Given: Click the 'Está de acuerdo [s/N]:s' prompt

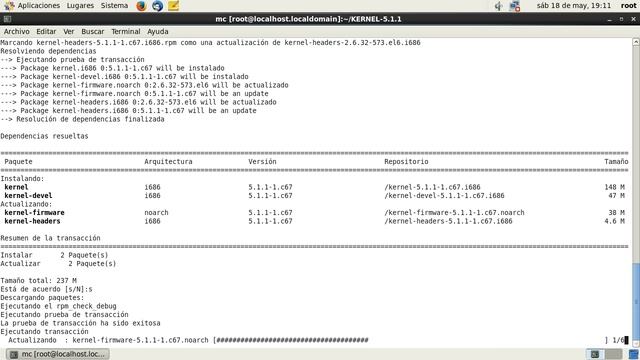Looking at the screenshot, I should (x=46, y=289).
